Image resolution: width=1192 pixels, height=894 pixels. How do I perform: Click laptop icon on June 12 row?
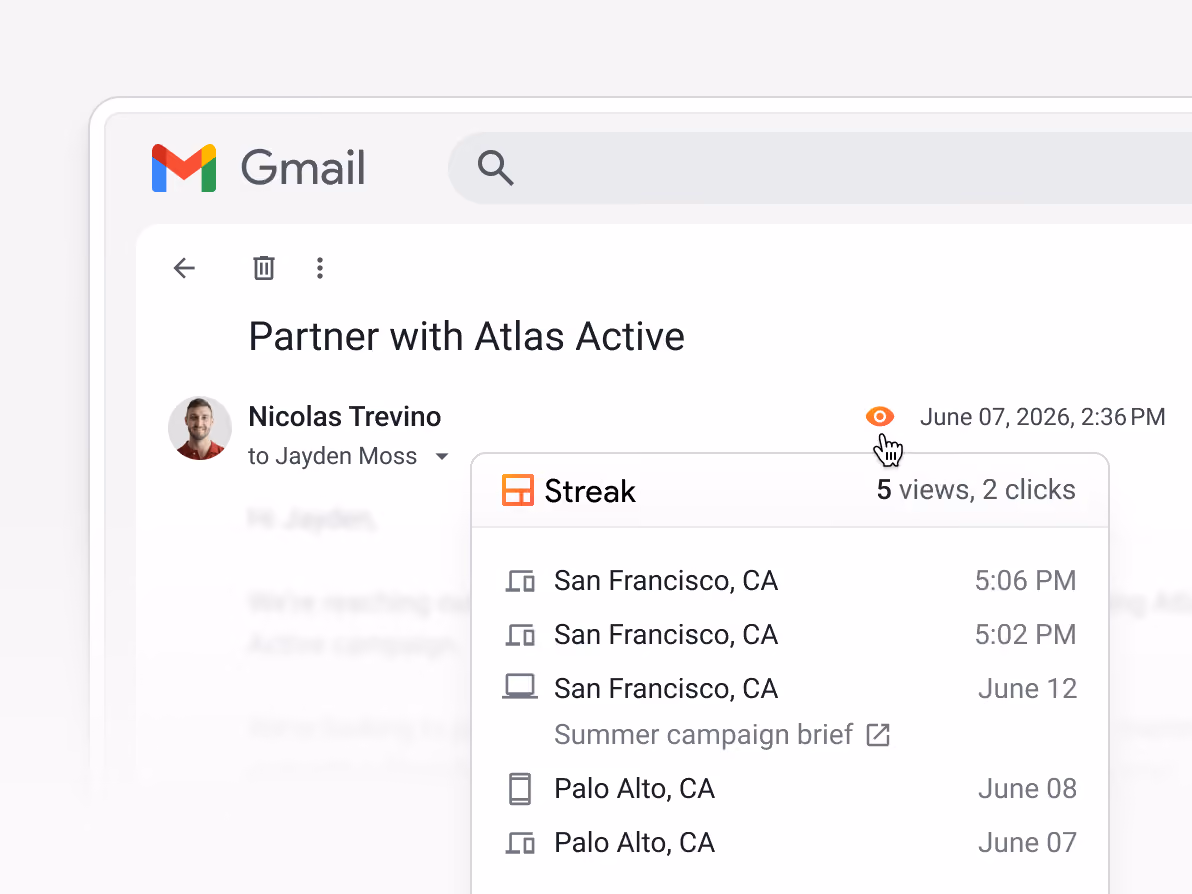[520, 687]
